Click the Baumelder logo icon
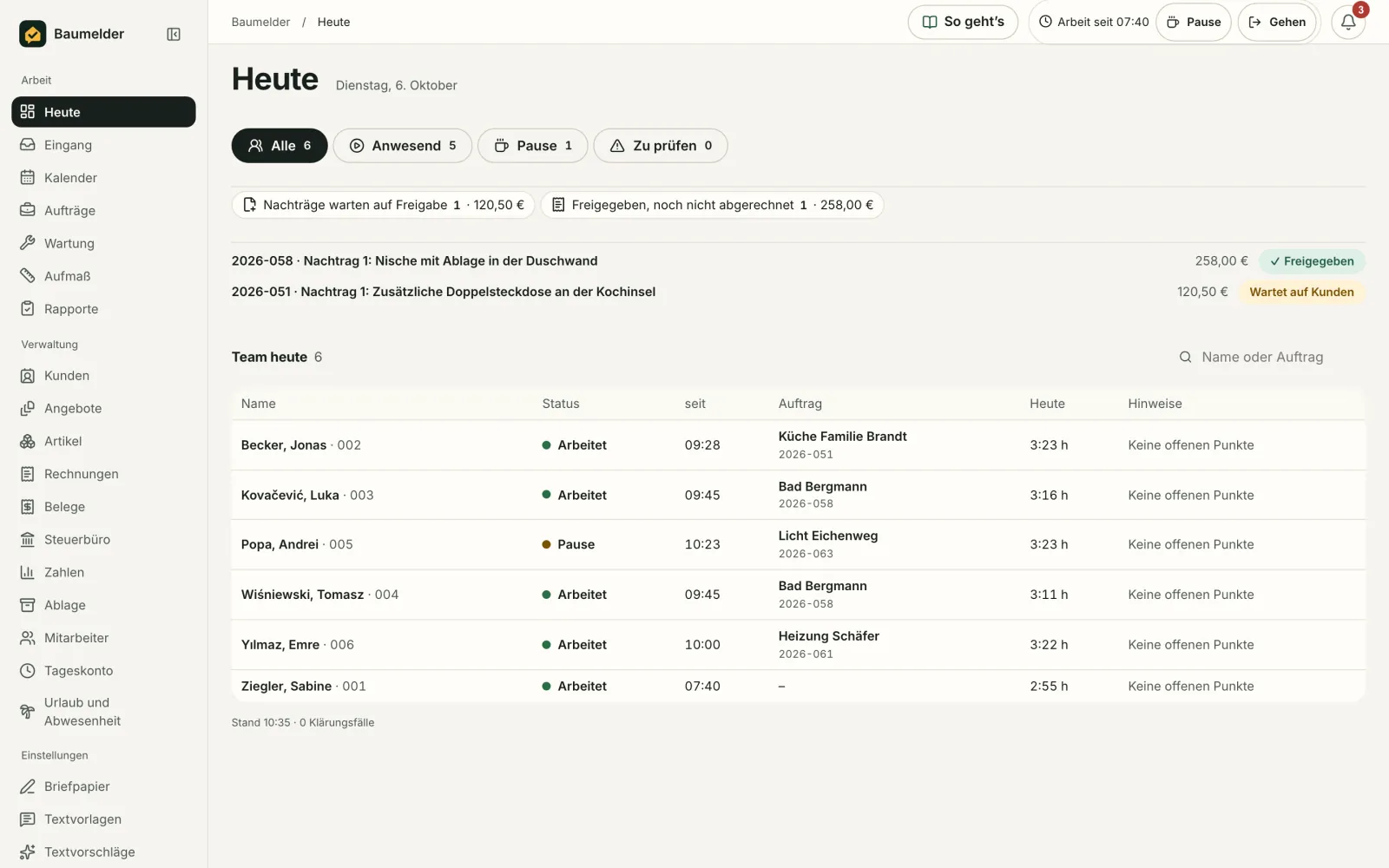Screen dimensions: 1389x868 point(33,34)
